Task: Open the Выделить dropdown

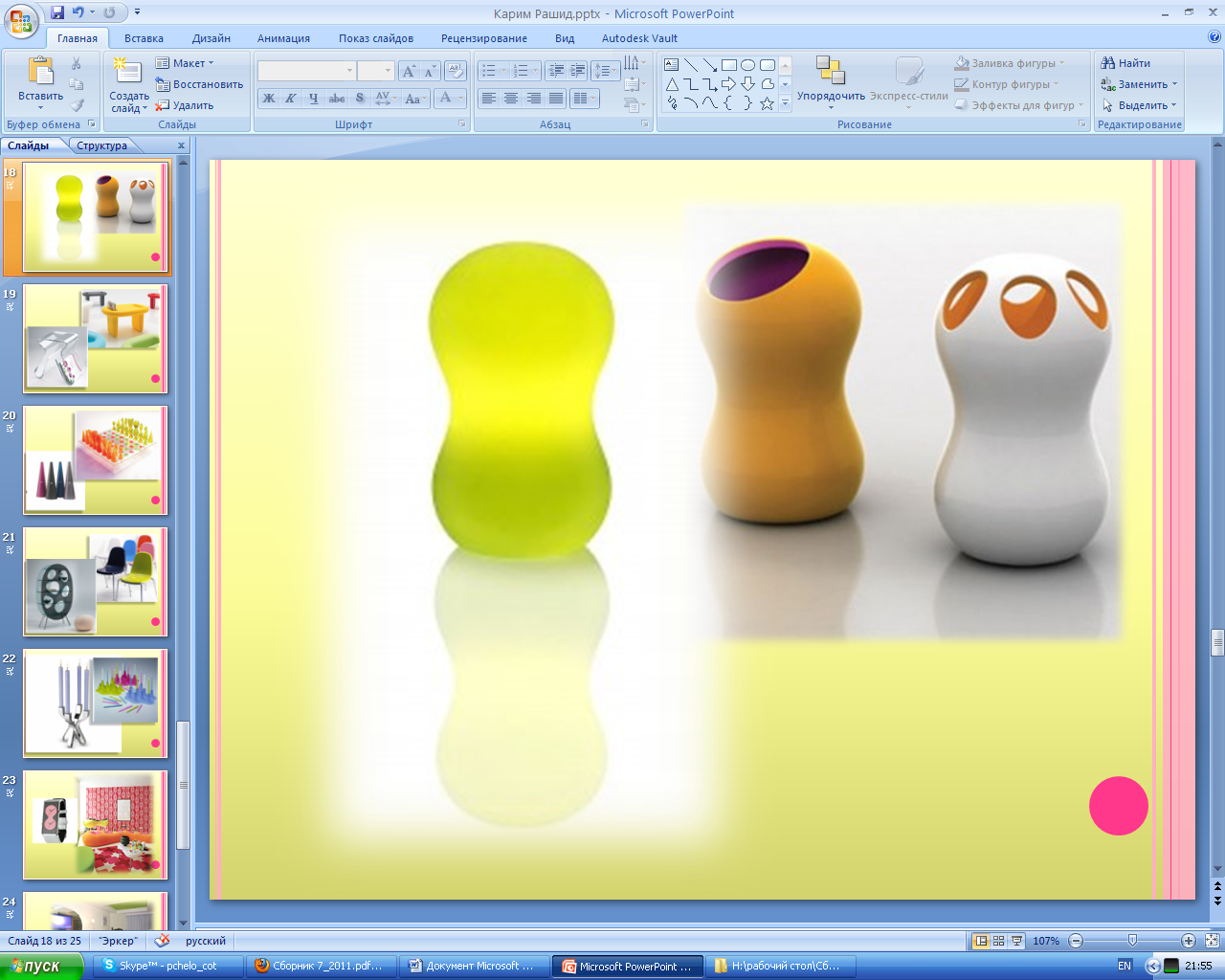Action: (1139, 105)
